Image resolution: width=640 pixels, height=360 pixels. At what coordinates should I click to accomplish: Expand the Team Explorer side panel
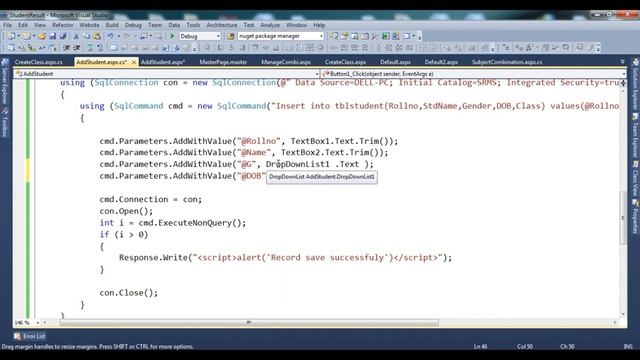pyautogui.click(x=635, y=136)
